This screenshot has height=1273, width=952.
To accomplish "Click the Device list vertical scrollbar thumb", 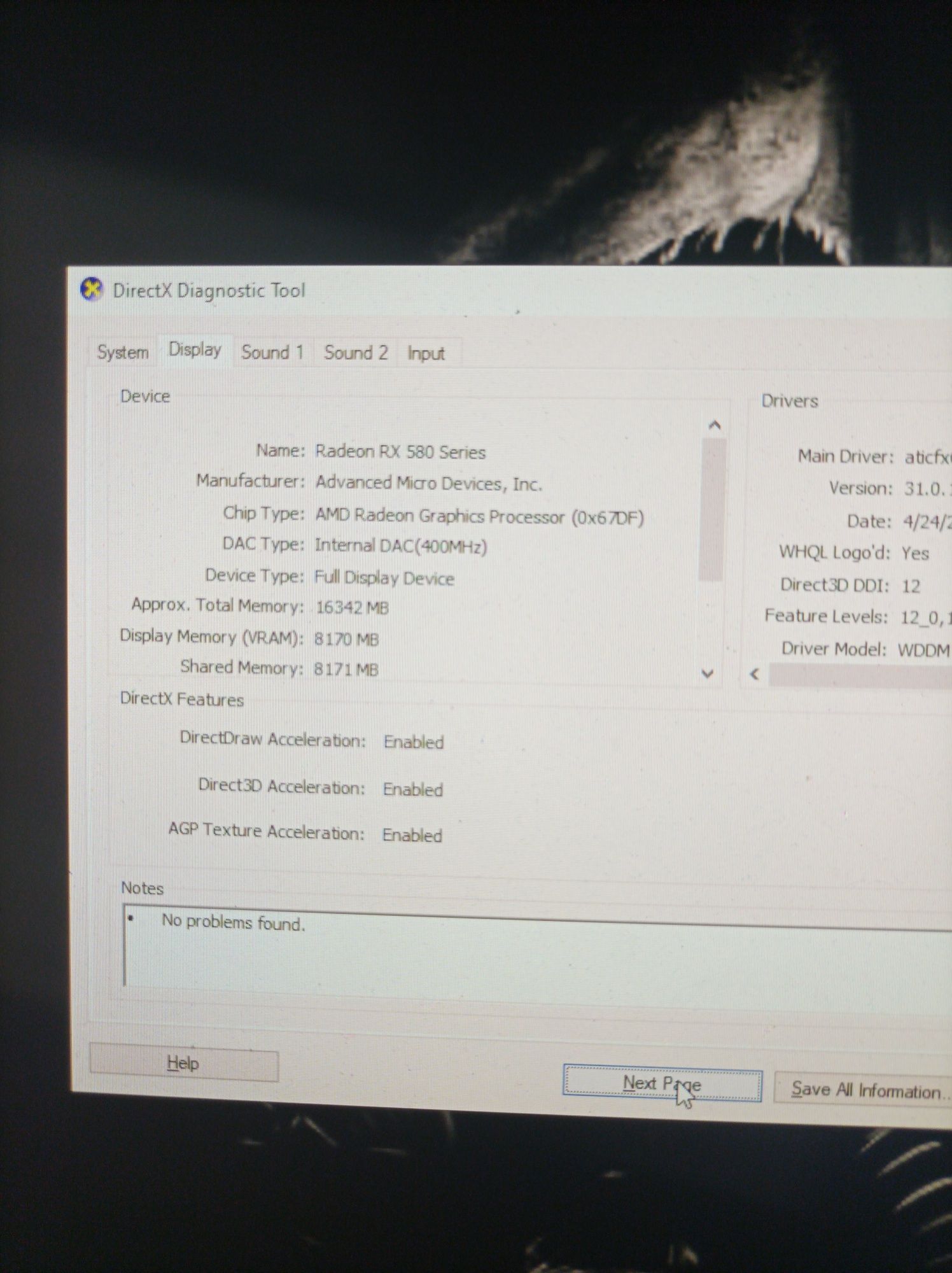I will pos(711,509).
